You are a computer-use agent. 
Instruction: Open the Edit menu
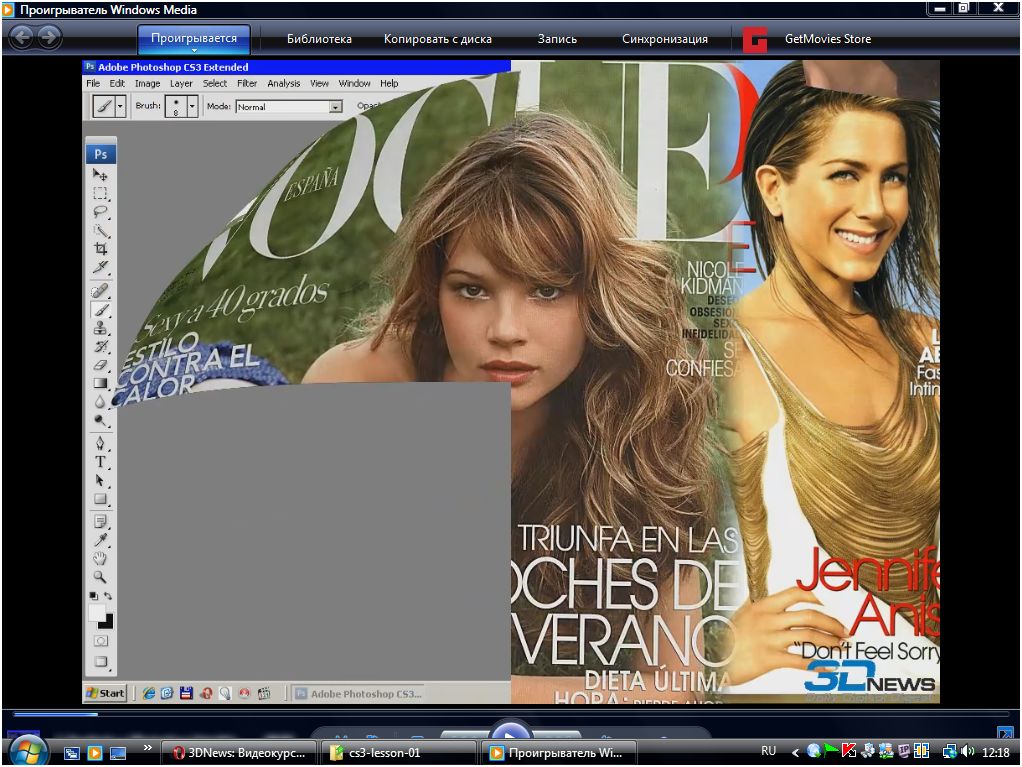click(117, 83)
